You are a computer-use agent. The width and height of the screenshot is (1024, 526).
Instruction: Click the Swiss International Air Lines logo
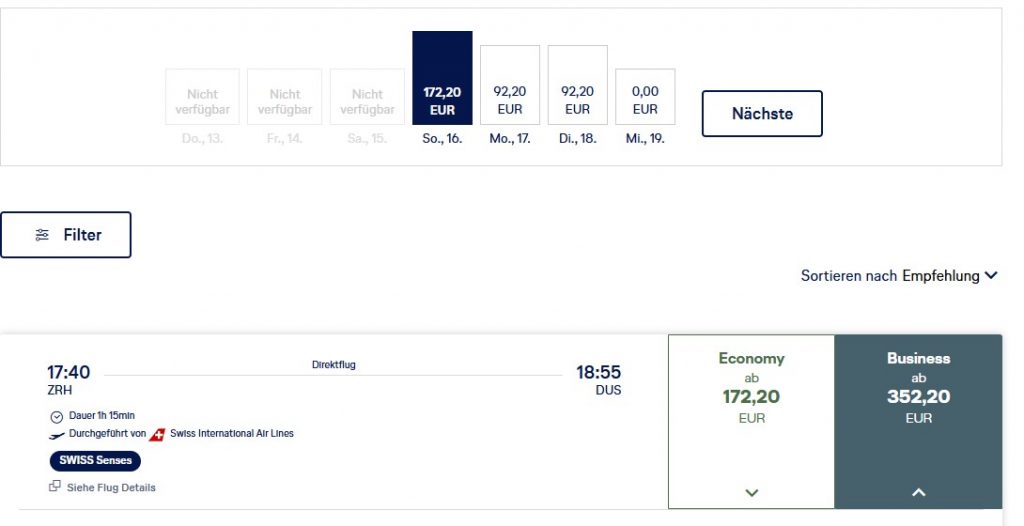click(157, 434)
